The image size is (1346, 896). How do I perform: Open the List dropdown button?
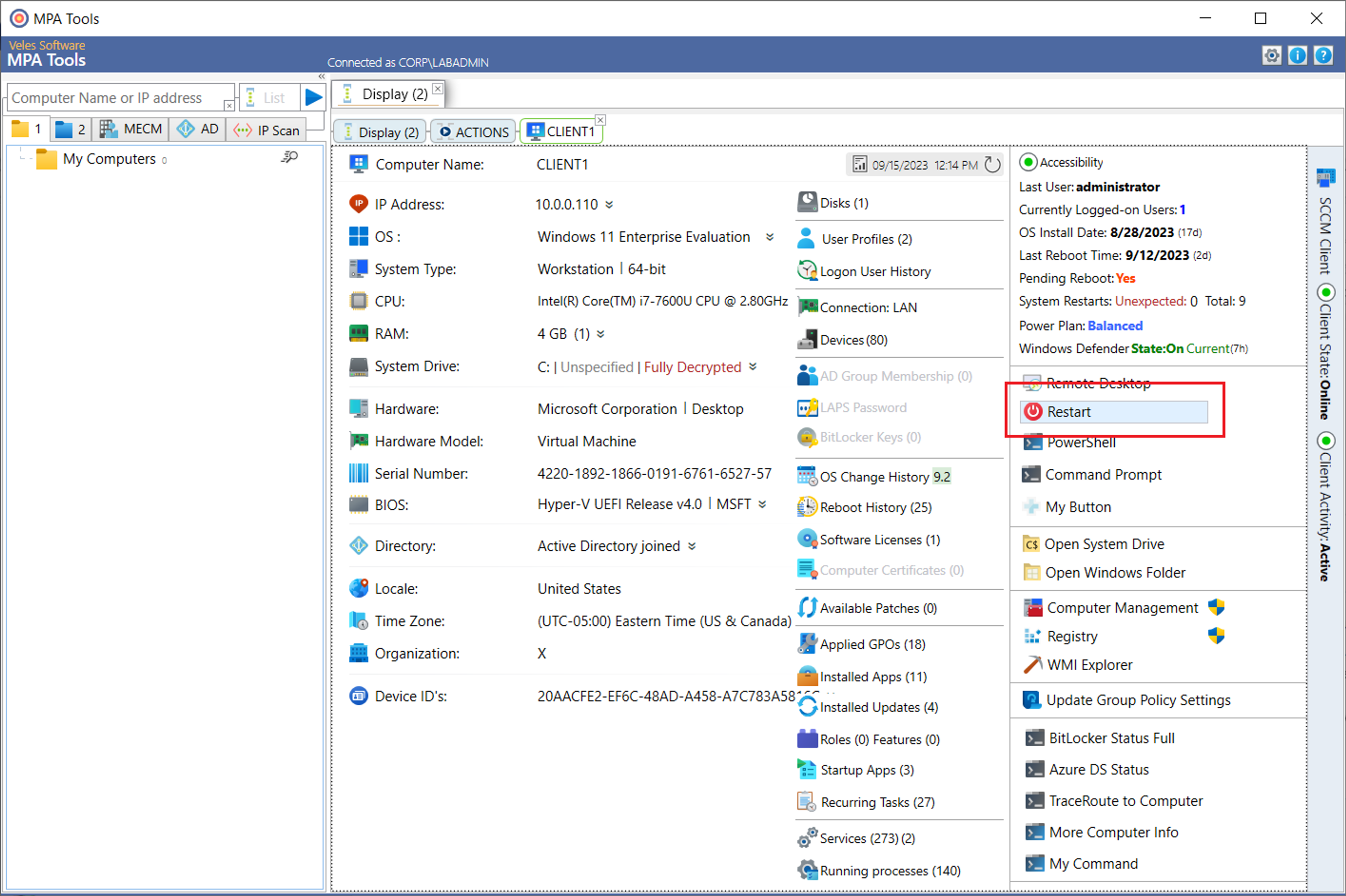point(270,98)
